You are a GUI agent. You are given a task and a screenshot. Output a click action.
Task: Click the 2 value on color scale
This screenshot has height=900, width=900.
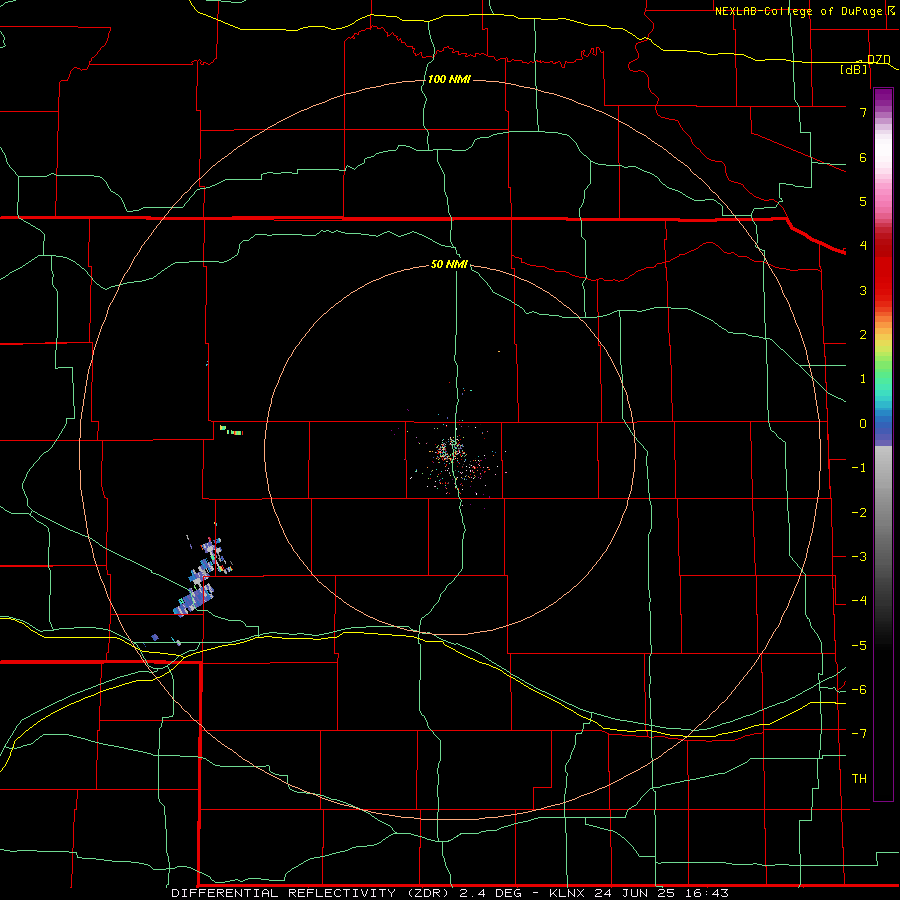(863, 335)
